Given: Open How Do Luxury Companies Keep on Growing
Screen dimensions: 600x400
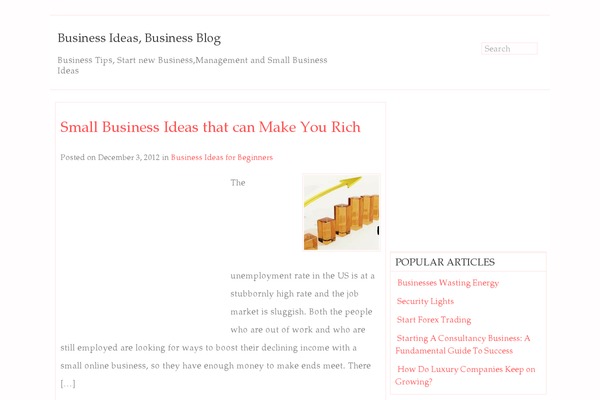Looking at the screenshot, I should pyautogui.click(x=465, y=376).
